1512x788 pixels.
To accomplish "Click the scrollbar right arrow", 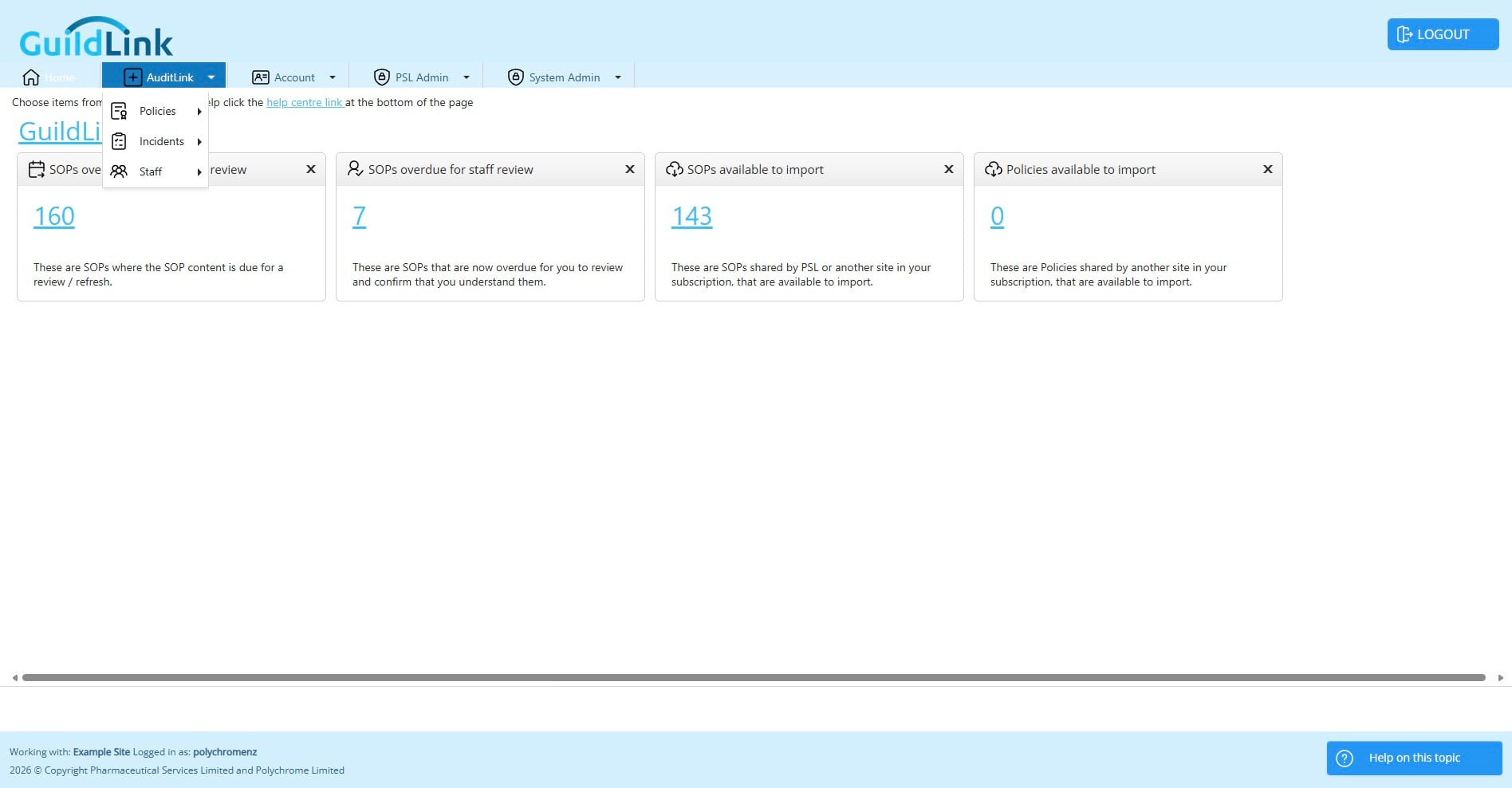I will point(1501,678).
